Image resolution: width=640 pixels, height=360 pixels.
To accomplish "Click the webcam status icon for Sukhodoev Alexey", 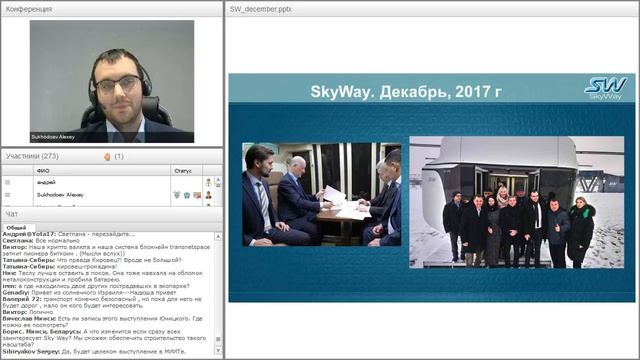I will point(187,195).
